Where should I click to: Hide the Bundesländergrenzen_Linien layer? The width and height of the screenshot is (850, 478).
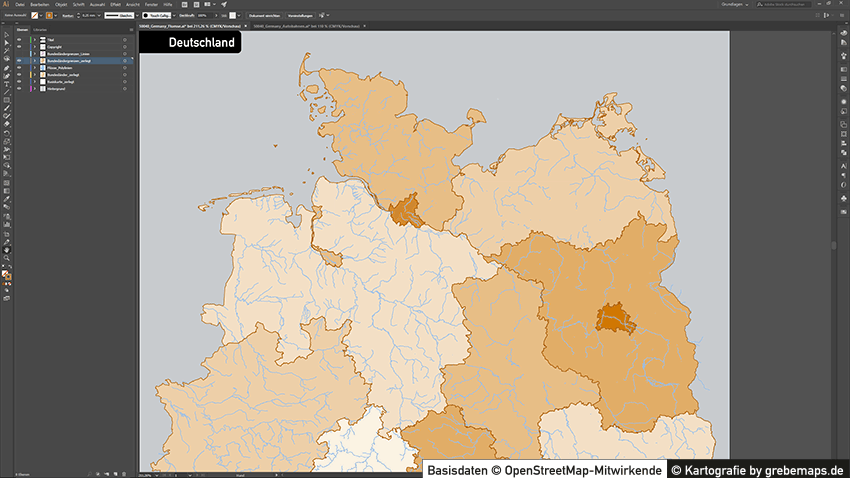point(19,53)
